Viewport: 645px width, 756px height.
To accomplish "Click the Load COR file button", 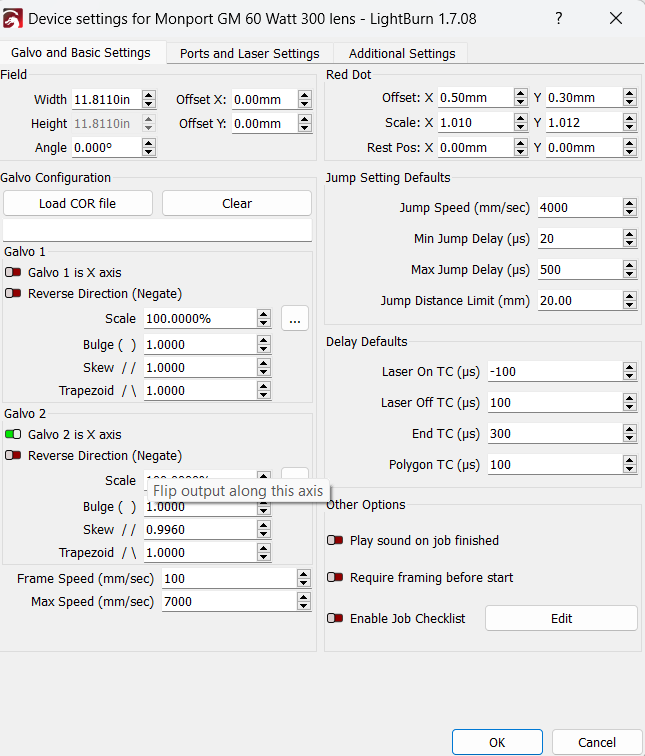I will point(78,203).
